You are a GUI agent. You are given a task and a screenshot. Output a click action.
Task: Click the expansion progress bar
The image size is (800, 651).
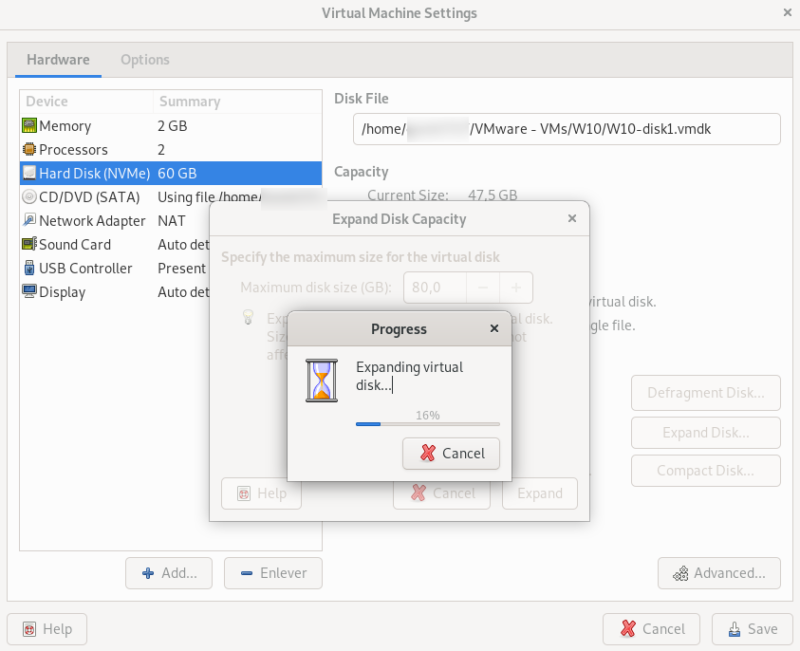pos(428,424)
